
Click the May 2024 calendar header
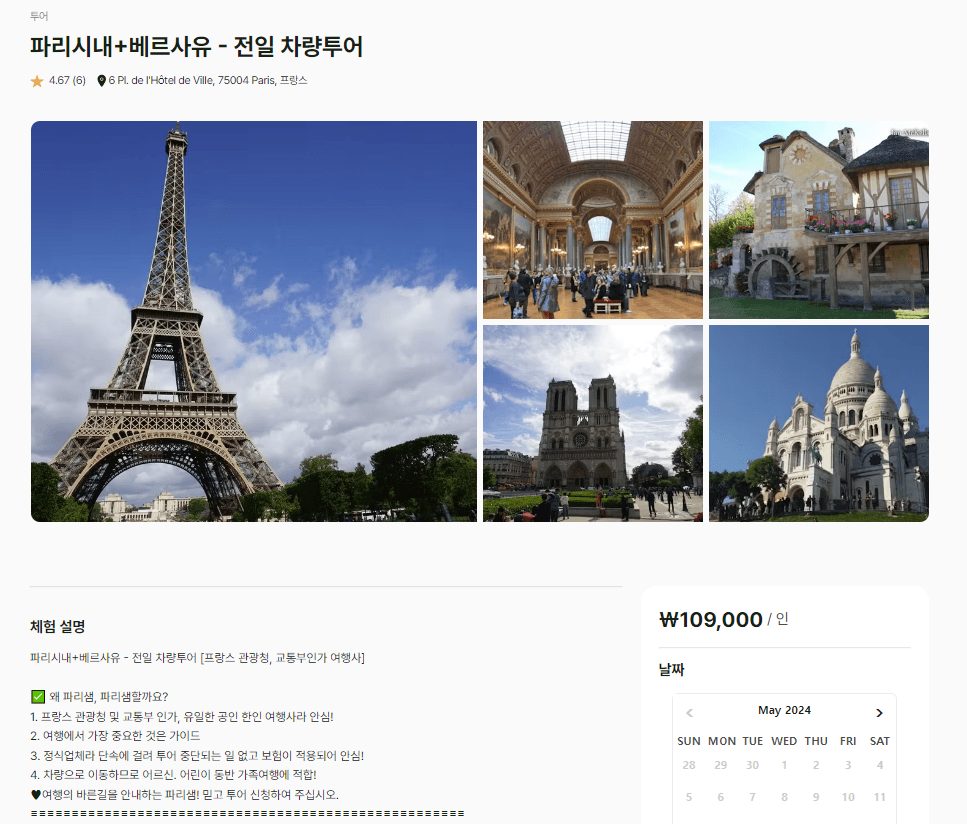(784, 710)
